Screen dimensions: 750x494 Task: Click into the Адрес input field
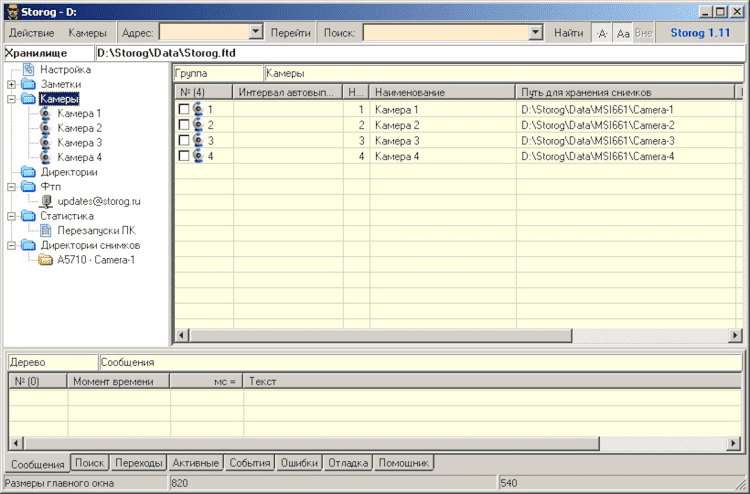coord(204,33)
